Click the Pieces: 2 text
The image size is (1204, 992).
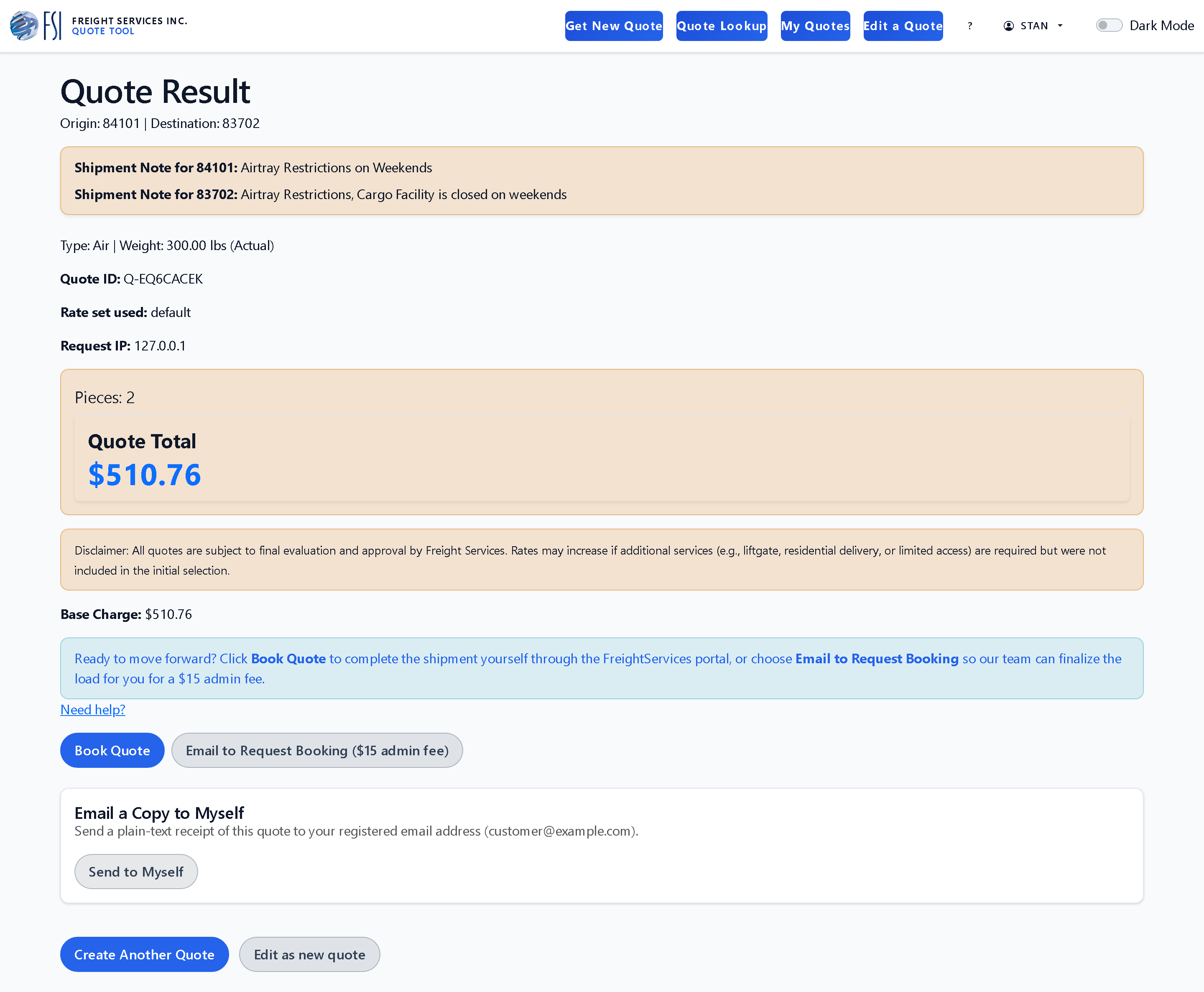click(x=105, y=398)
